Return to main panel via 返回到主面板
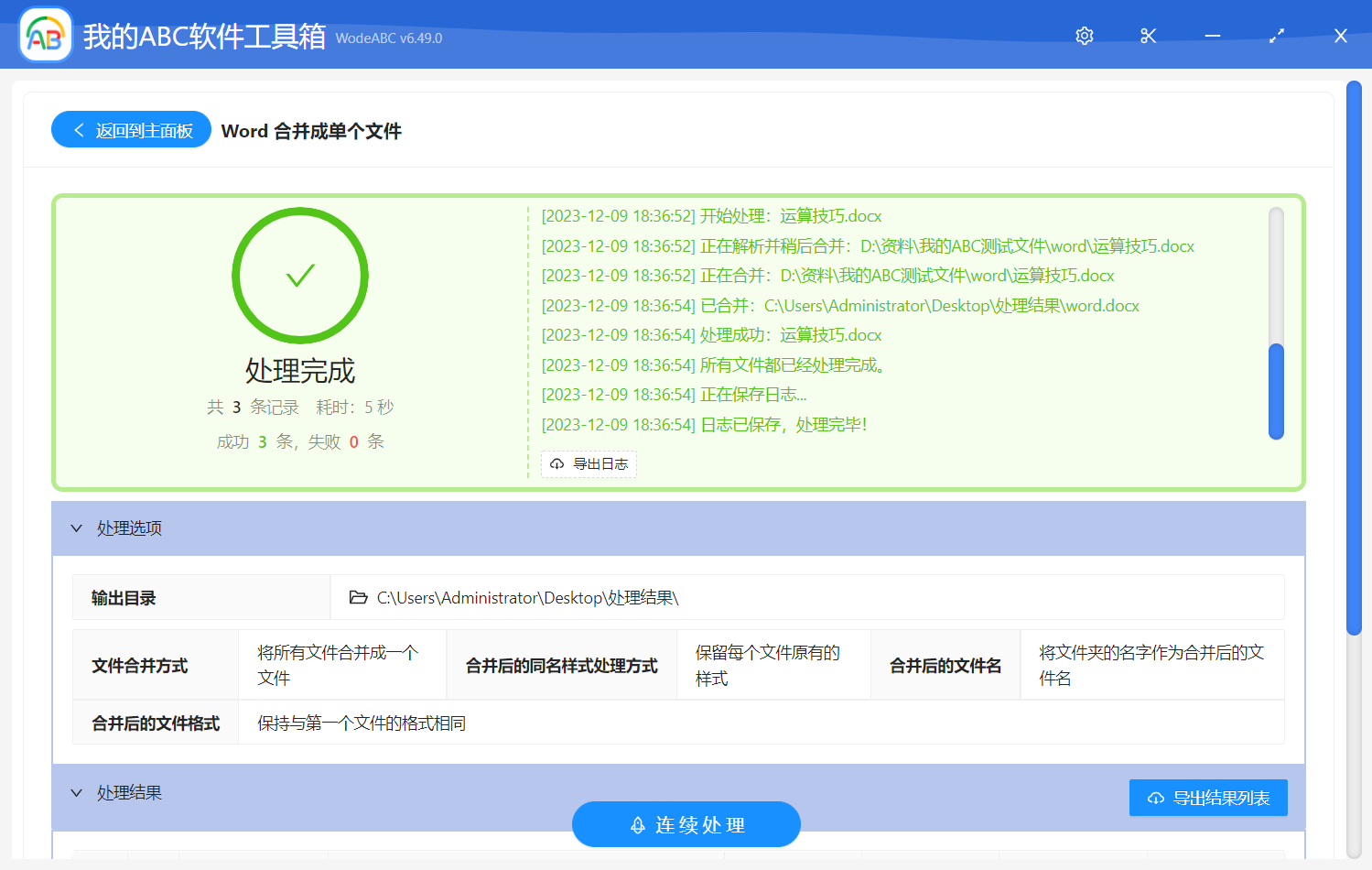The image size is (1372, 870). (x=132, y=130)
